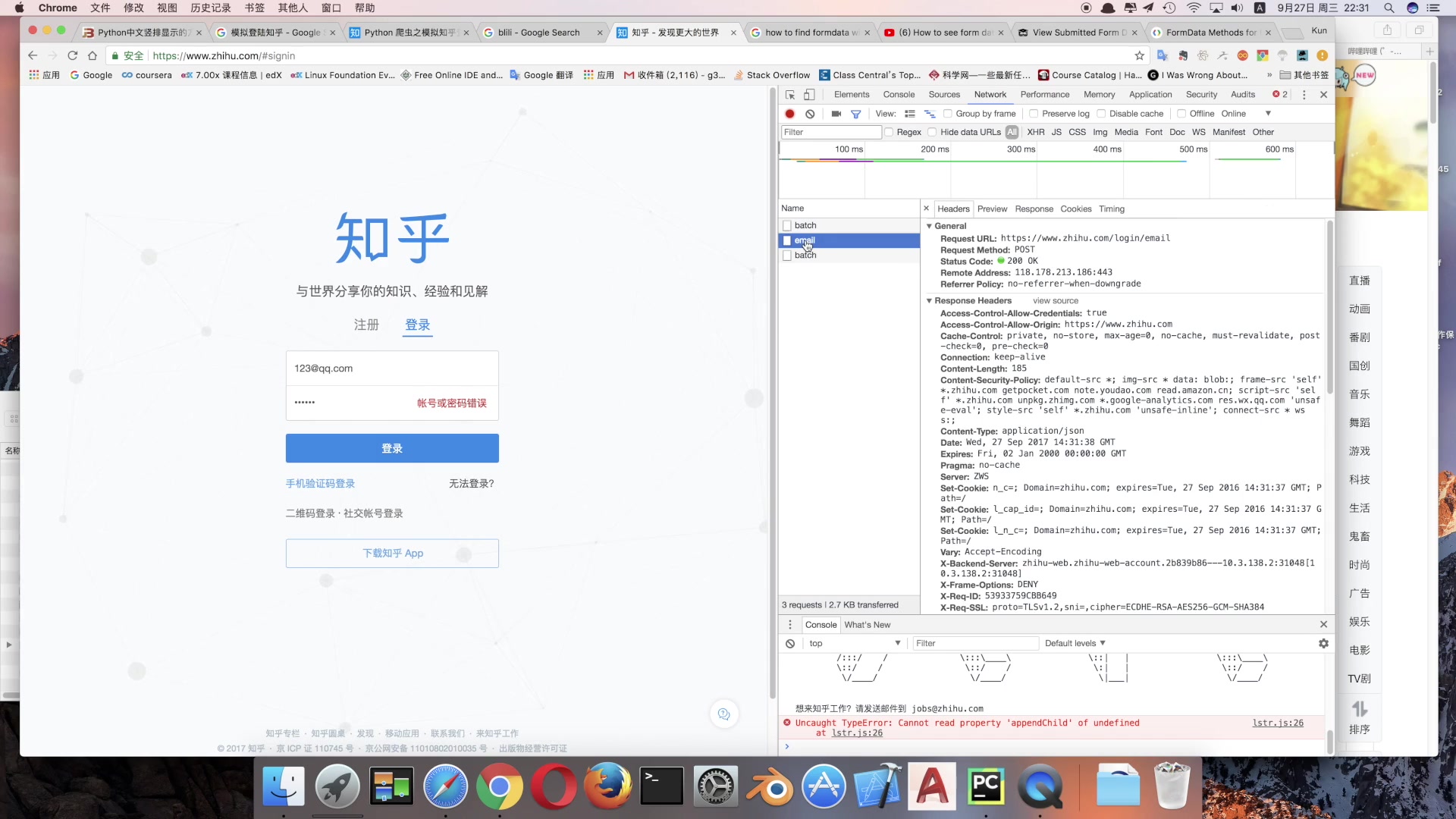Click the record network log button
Image resolution: width=1456 pixels, height=819 pixels.
pyautogui.click(x=789, y=114)
